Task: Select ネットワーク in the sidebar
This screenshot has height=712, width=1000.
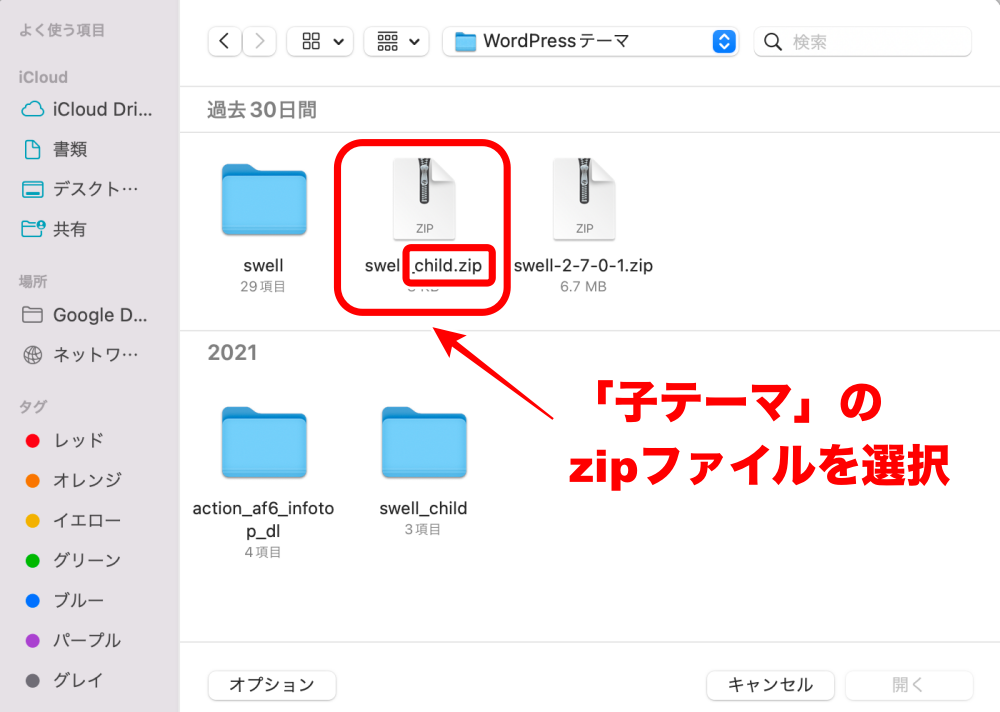Action: click(80, 354)
